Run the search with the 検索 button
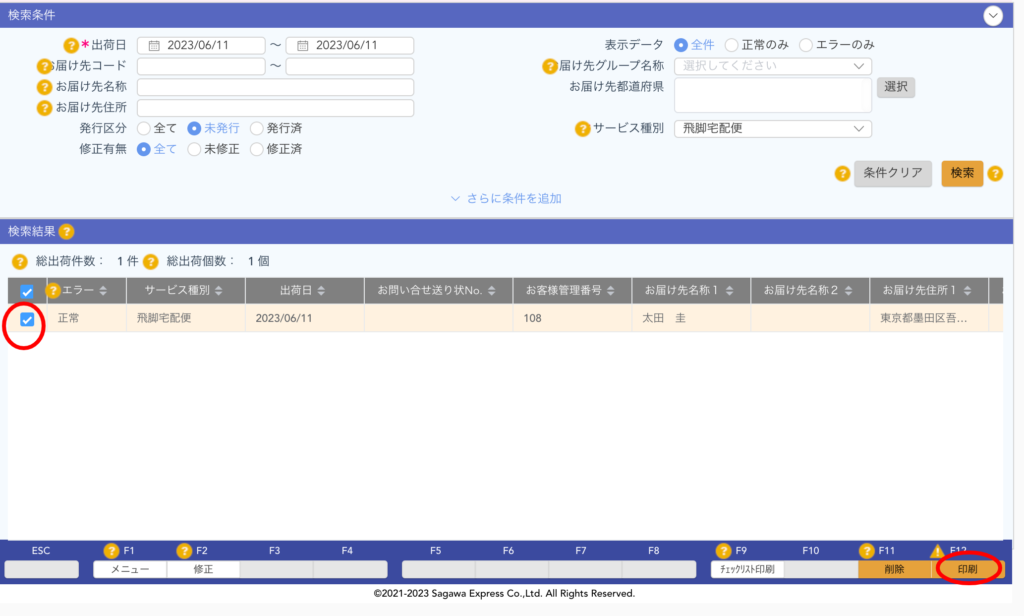Viewport: 1024px width, 616px height. tap(961, 173)
